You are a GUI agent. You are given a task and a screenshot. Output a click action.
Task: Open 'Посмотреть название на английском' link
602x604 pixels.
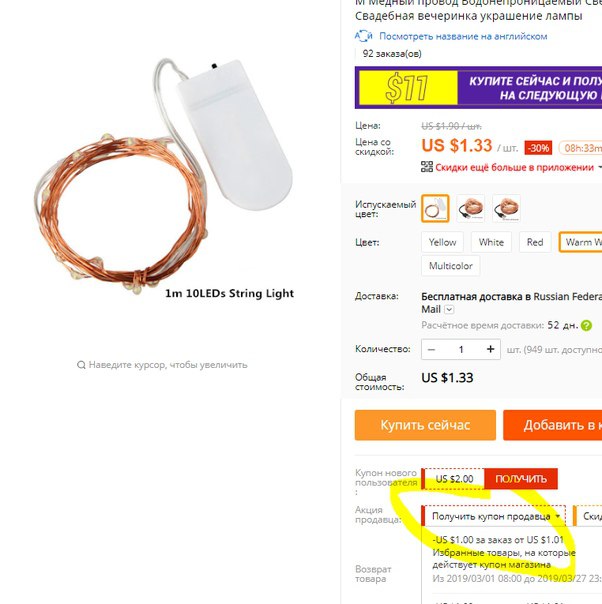(x=463, y=36)
